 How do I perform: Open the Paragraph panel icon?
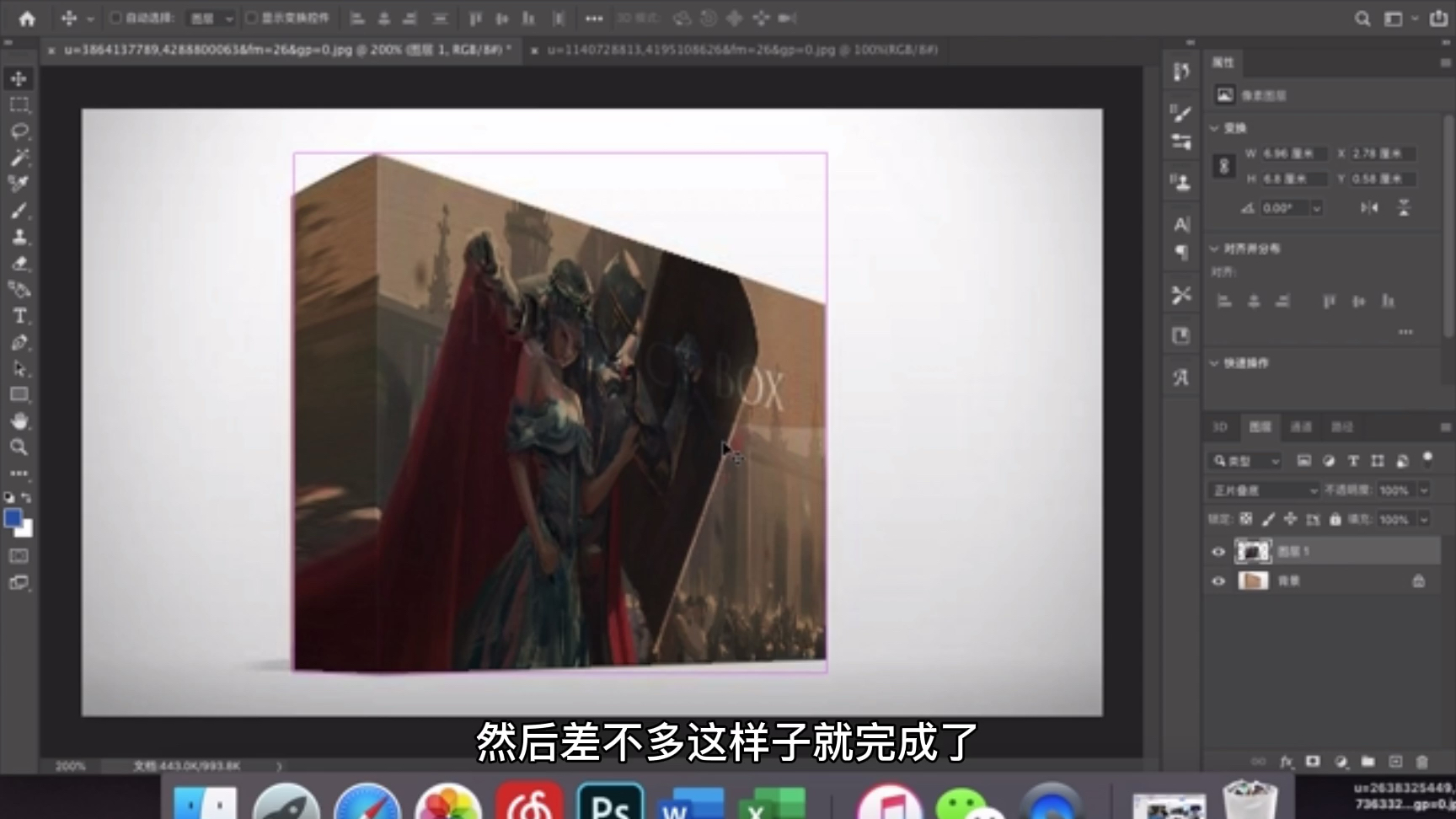(x=1181, y=252)
